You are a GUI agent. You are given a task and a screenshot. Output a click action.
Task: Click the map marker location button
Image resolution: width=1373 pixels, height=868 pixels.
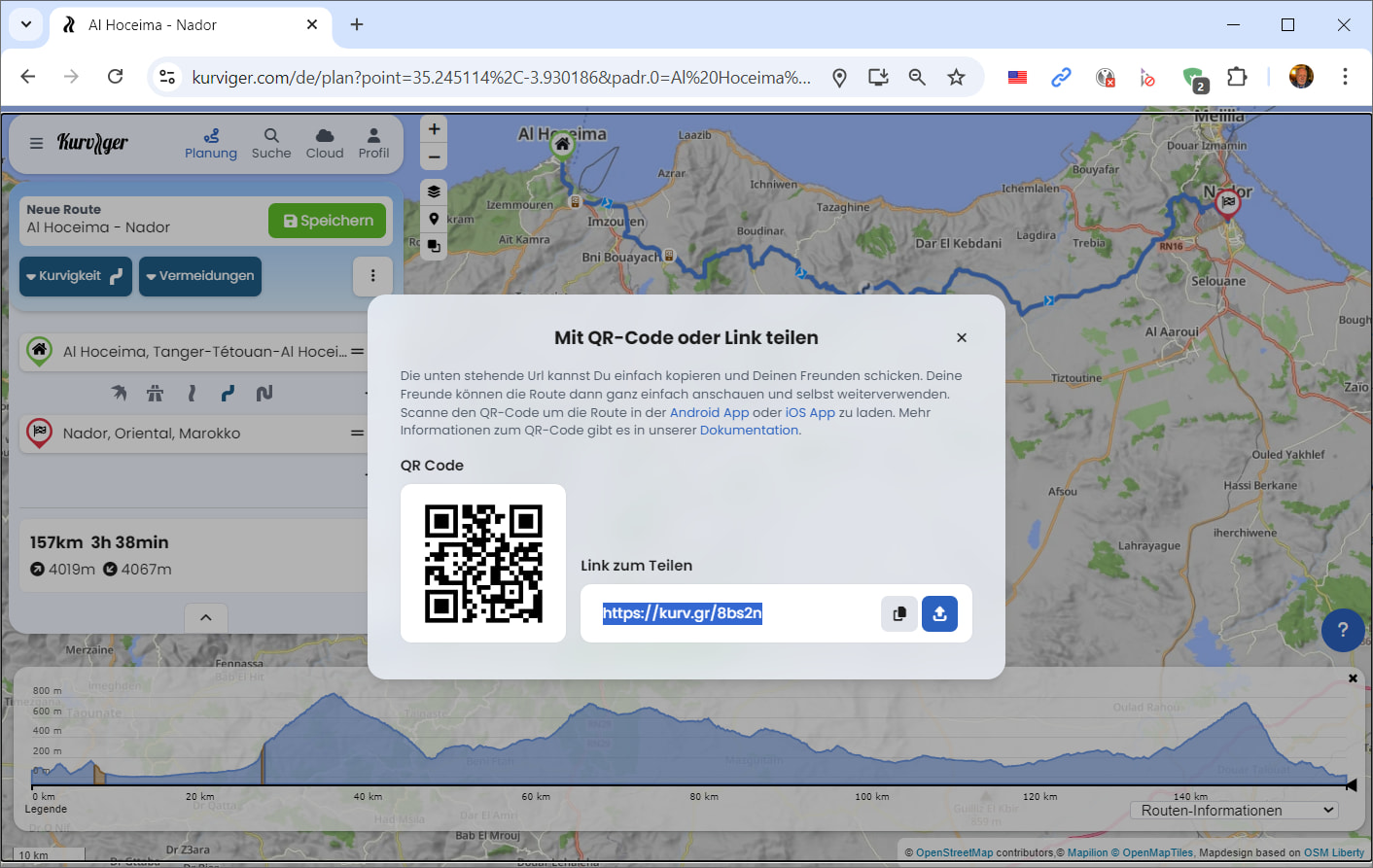click(x=434, y=219)
